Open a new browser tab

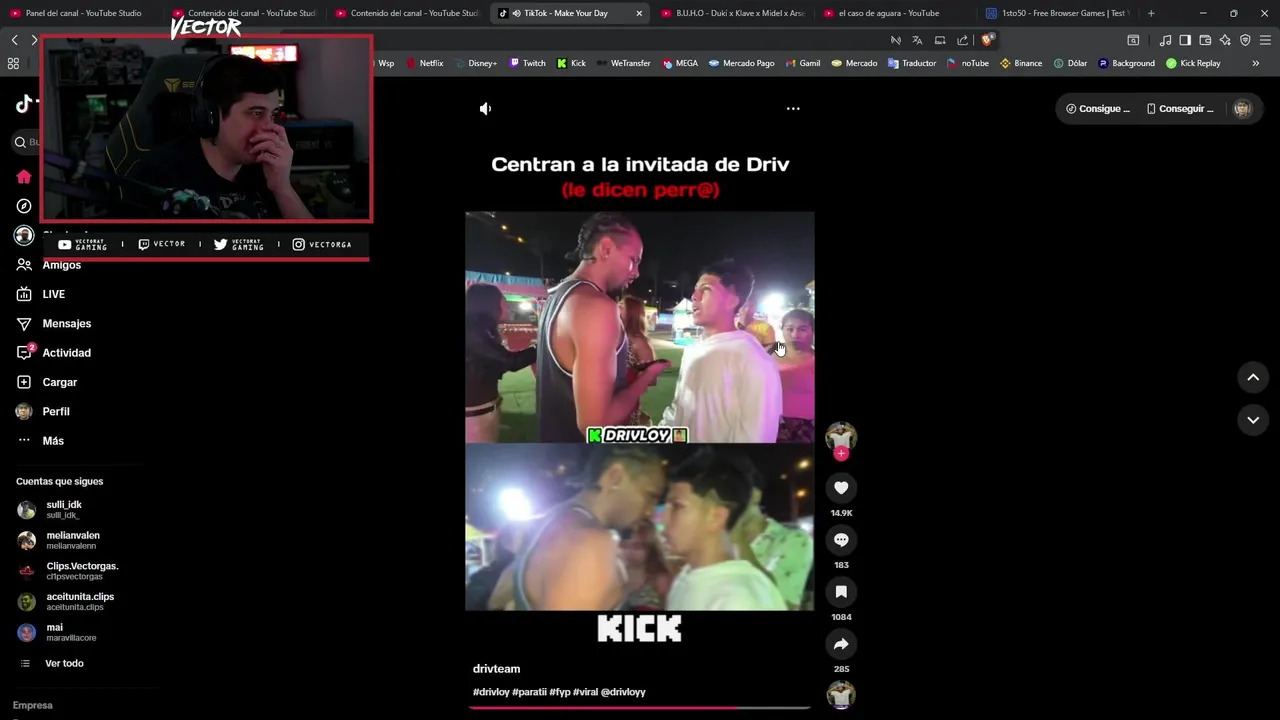1151,13
